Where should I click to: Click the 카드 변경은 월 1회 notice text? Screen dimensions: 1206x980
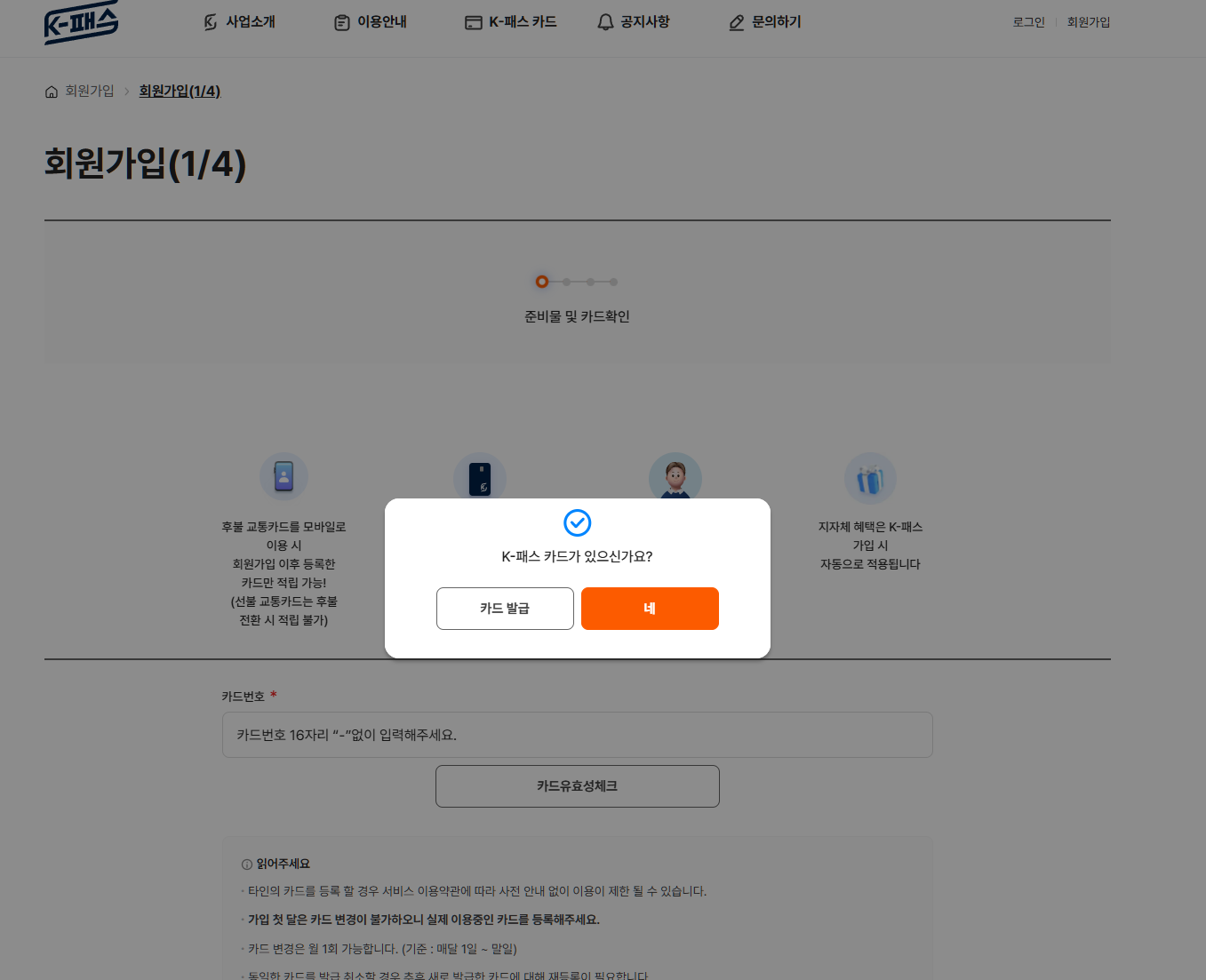(x=382, y=949)
